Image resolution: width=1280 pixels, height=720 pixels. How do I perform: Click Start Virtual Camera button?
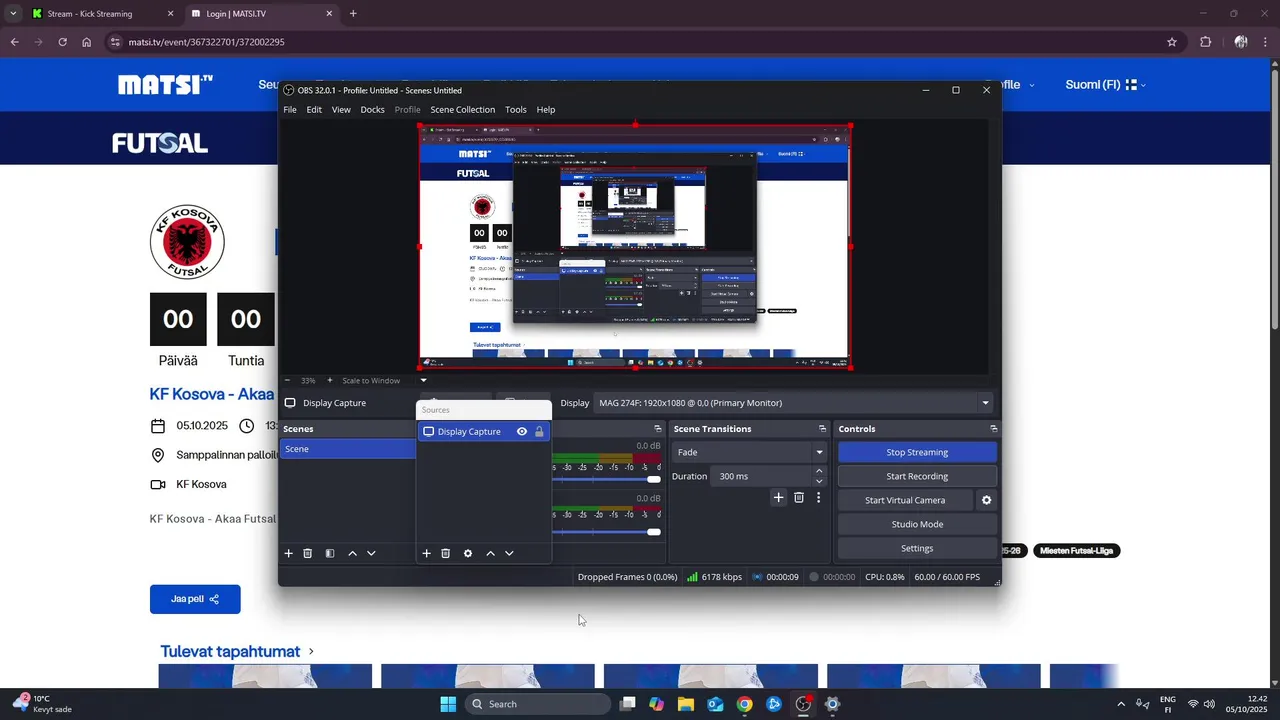[905, 500]
